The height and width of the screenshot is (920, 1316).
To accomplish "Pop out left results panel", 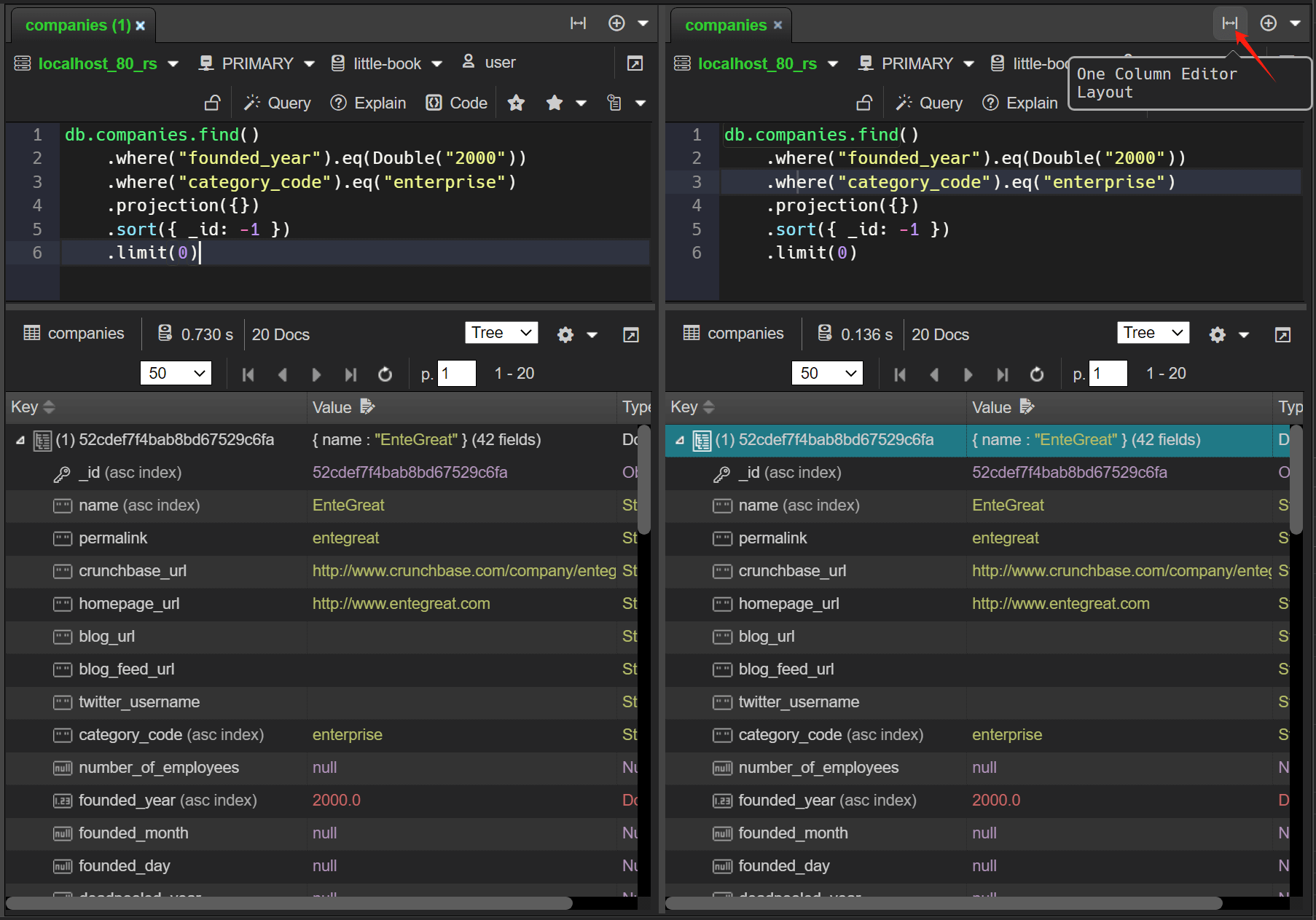I will pyautogui.click(x=631, y=334).
